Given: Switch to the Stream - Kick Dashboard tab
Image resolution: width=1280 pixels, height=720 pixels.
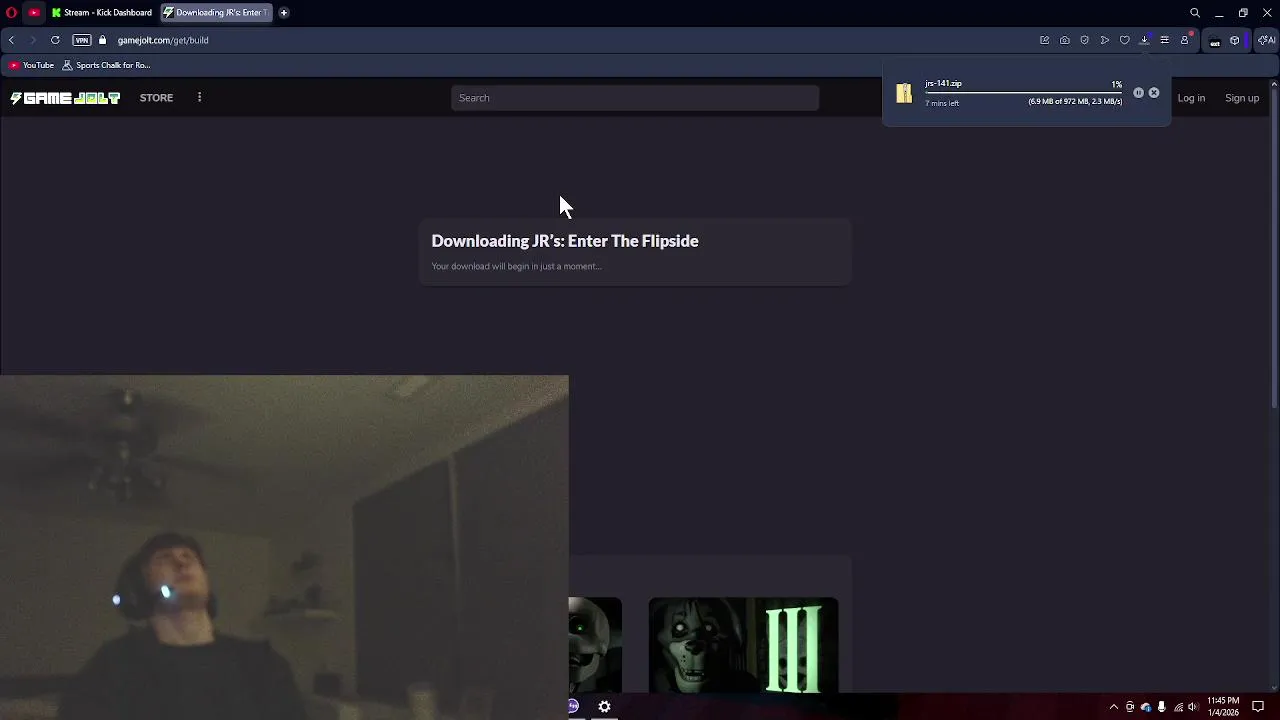Looking at the screenshot, I should 102,13.
